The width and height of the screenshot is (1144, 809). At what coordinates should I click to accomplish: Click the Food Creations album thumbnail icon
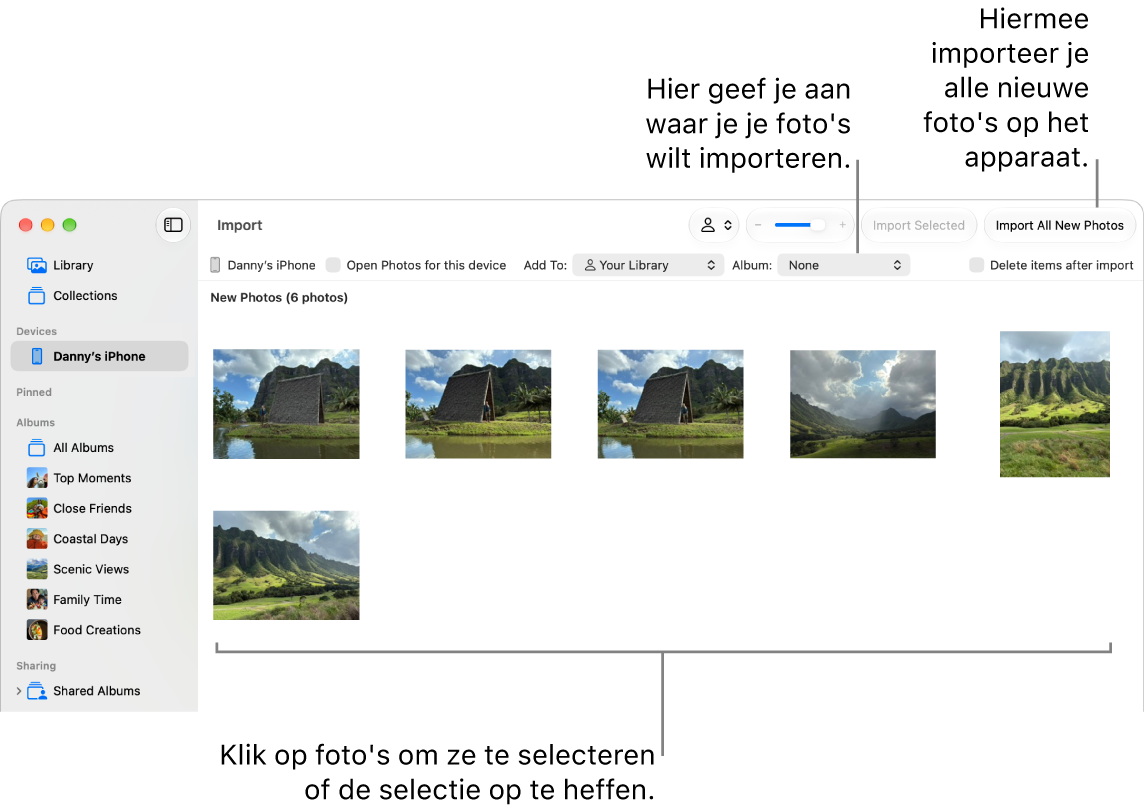pyautogui.click(x=36, y=630)
